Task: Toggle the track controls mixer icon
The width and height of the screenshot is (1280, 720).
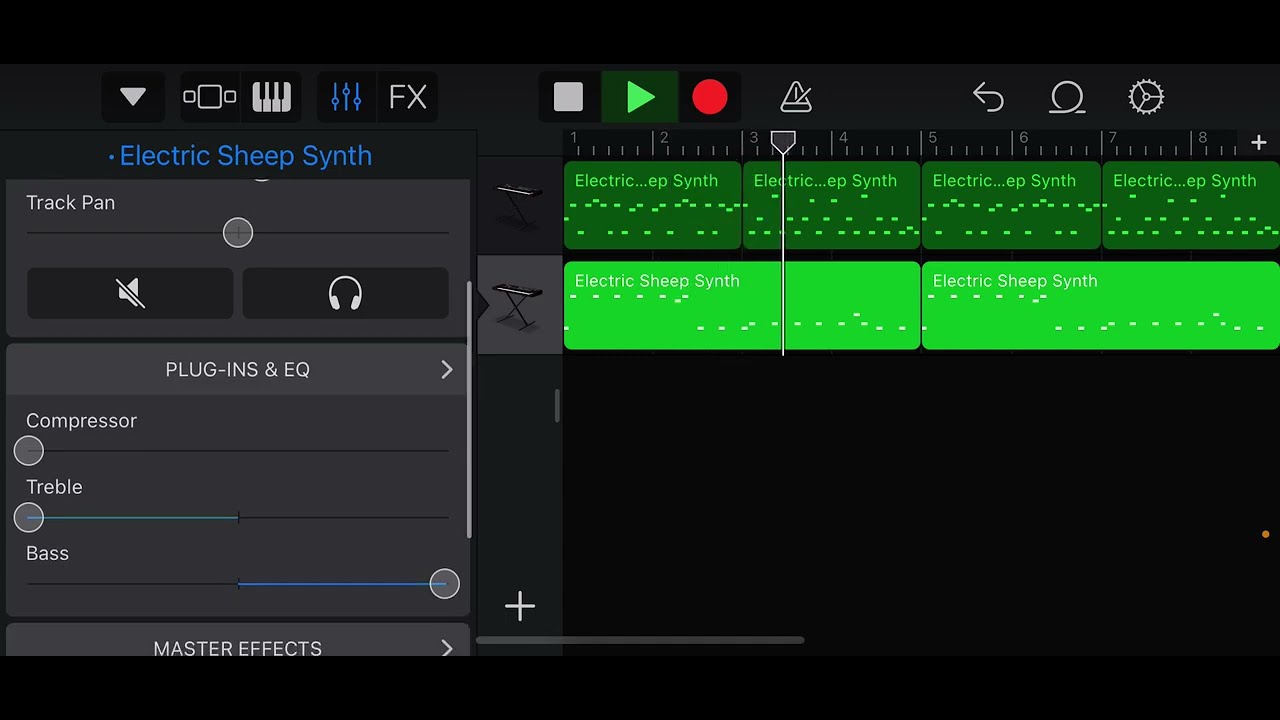Action: [346, 97]
